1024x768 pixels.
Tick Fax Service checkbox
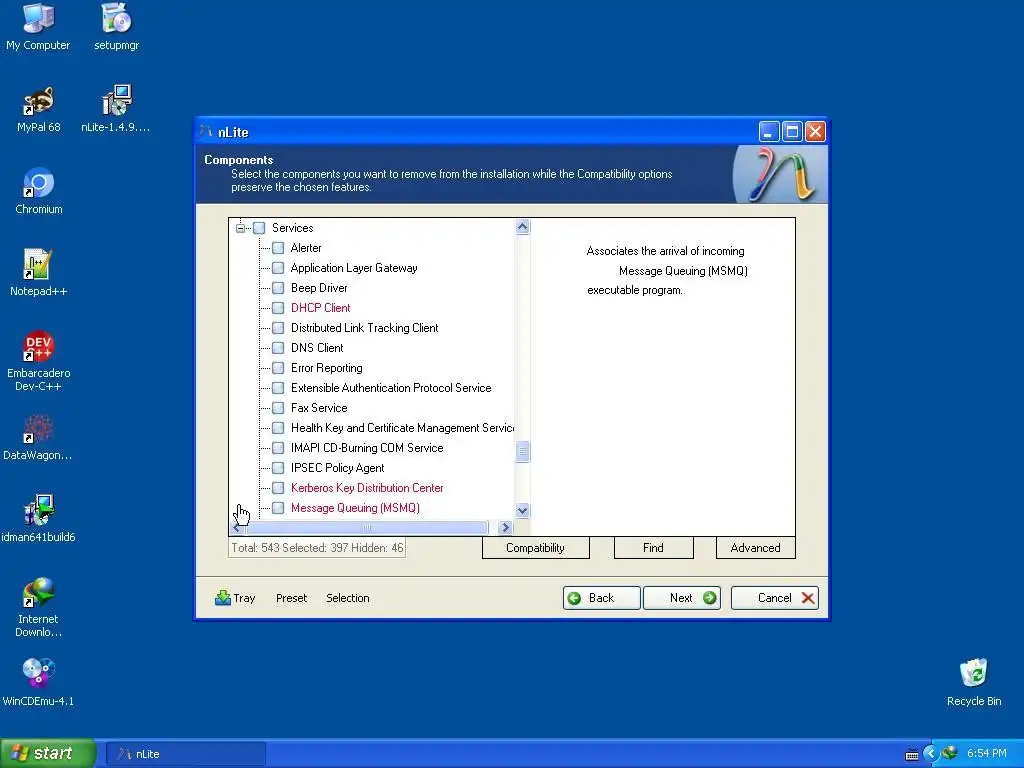click(x=278, y=408)
